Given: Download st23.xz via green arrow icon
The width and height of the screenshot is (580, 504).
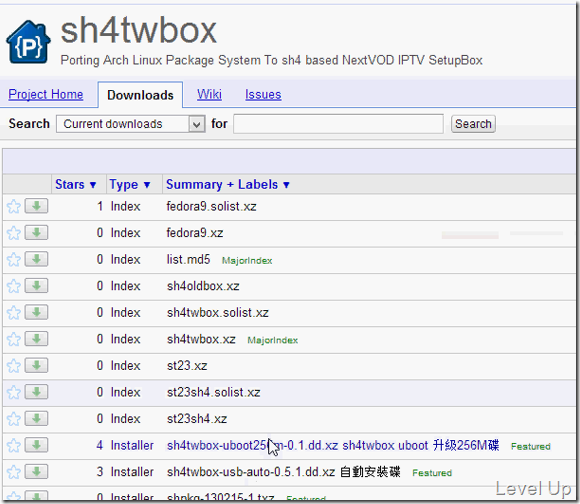Looking at the screenshot, I should (36, 365).
